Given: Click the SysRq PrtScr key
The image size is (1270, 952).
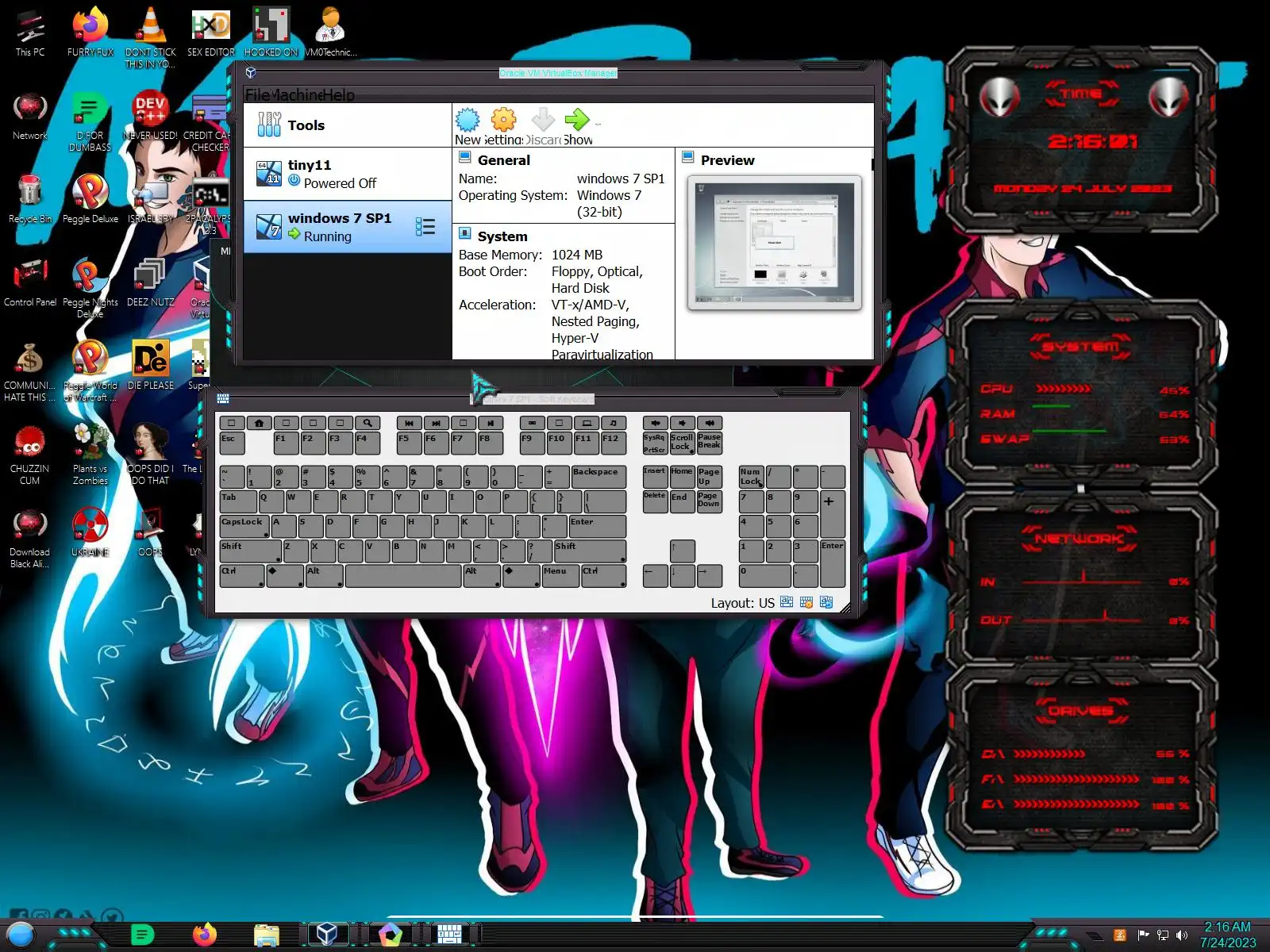Looking at the screenshot, I should click(655, 443).
